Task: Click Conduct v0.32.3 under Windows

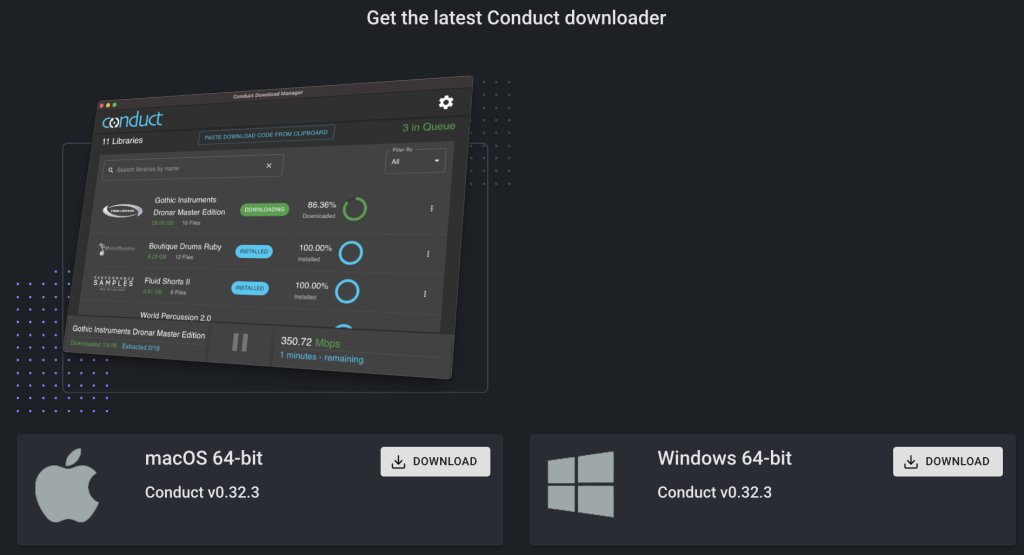Action: (x=714, y=492)
